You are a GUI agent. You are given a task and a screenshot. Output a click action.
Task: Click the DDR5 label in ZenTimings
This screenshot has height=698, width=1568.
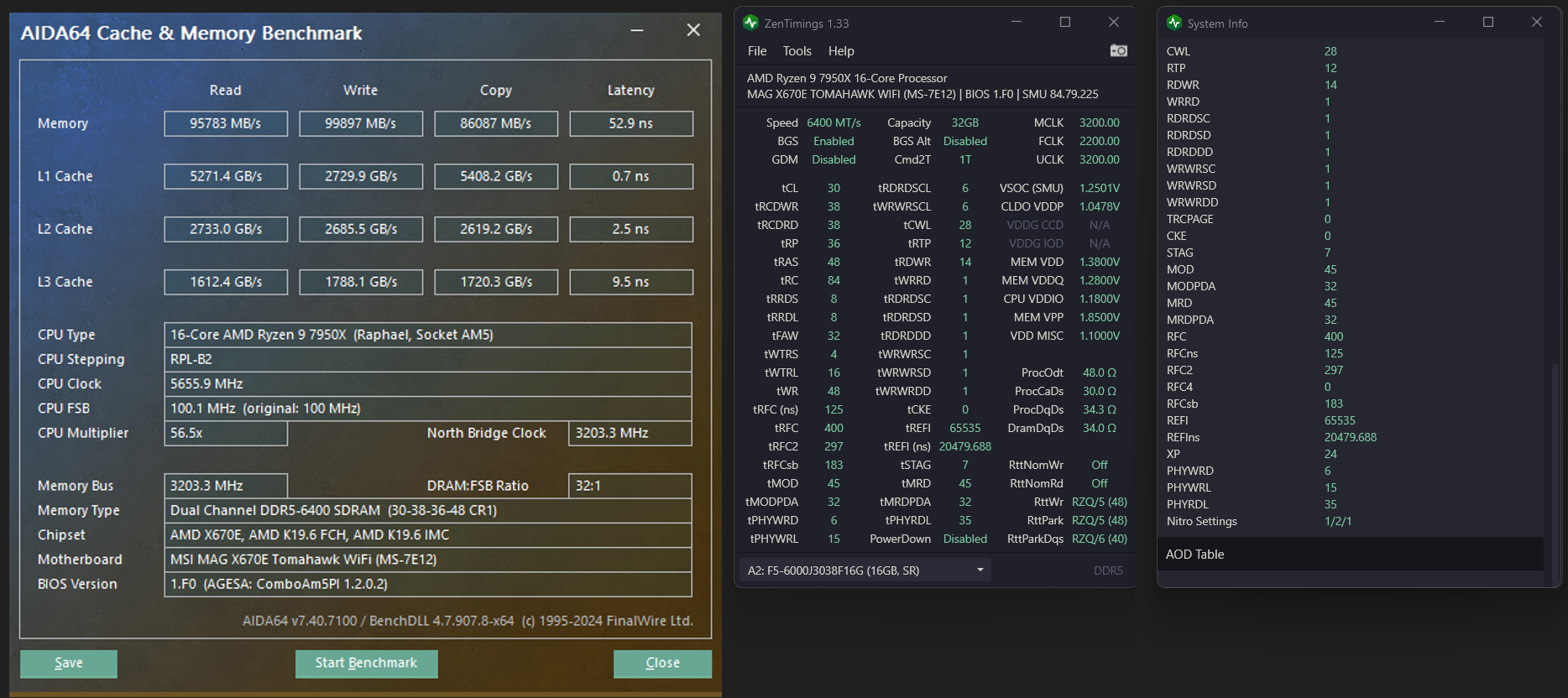1108,570
